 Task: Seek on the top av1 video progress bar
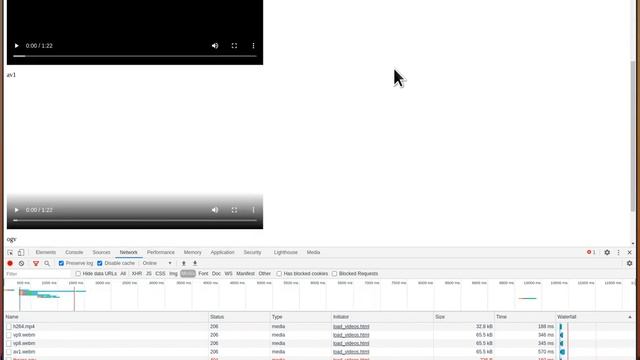[135, 56]
